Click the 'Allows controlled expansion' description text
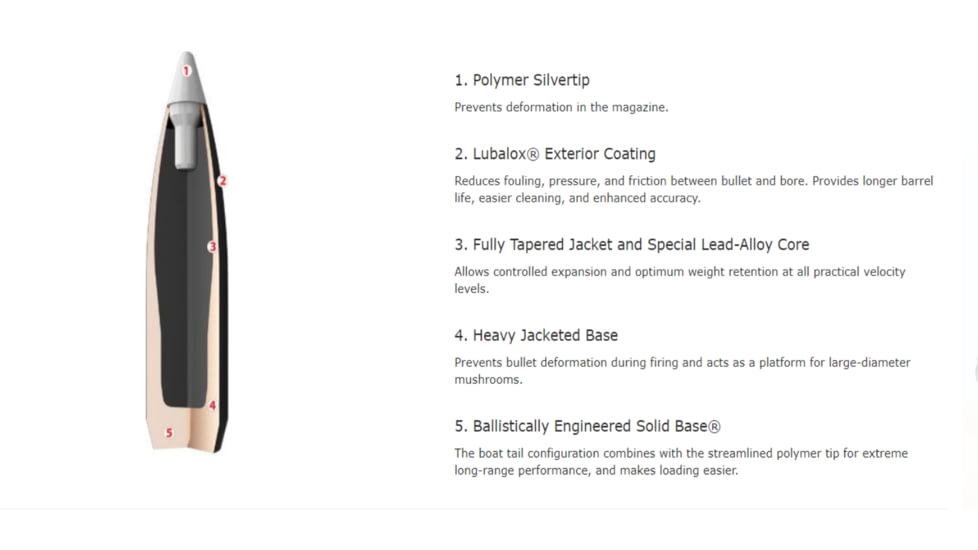This screenshot has width=978, height=550. click(x=679, y=280)
